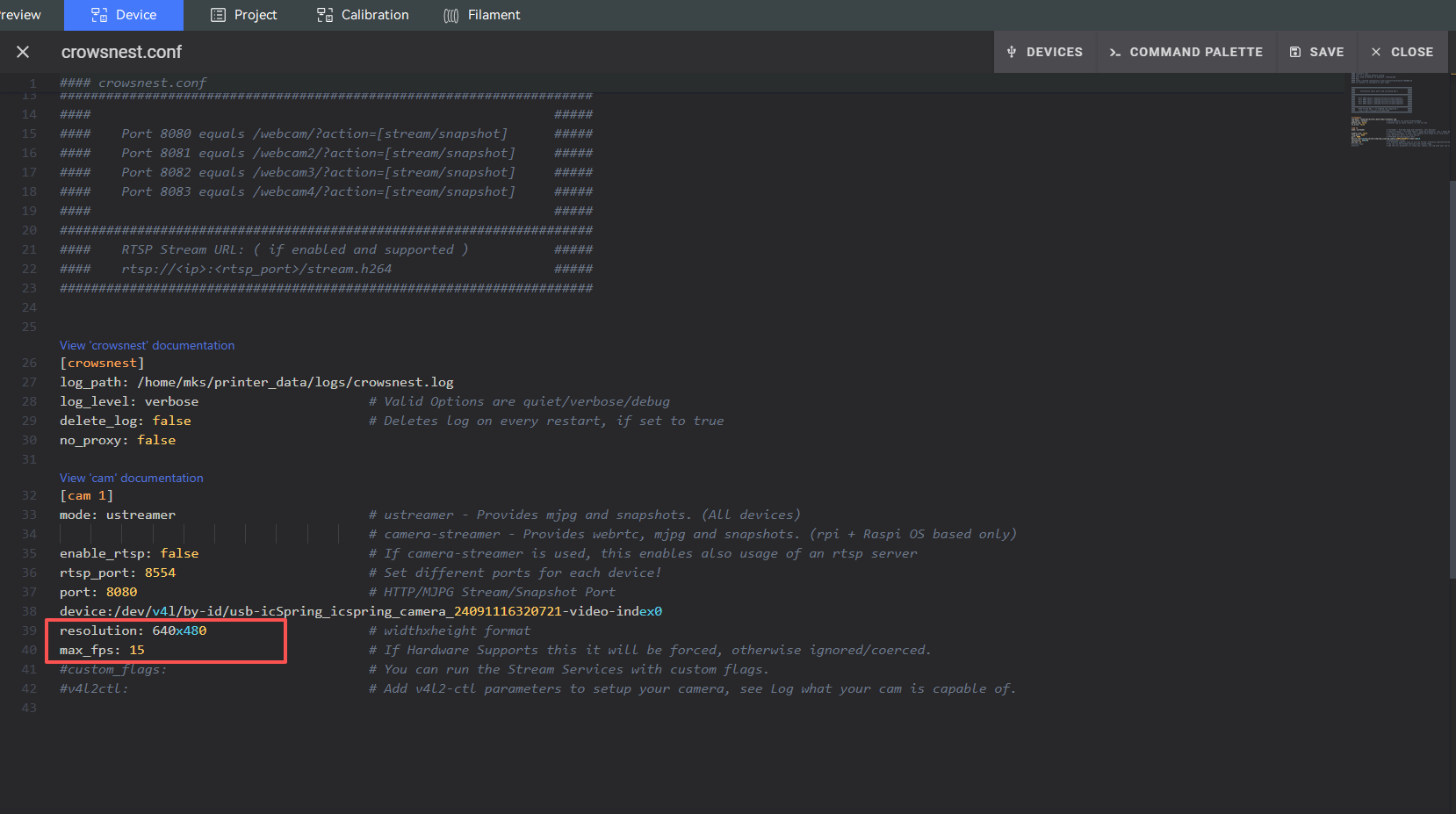Open the View 'crowsnest' documentation link

(147, 345)
